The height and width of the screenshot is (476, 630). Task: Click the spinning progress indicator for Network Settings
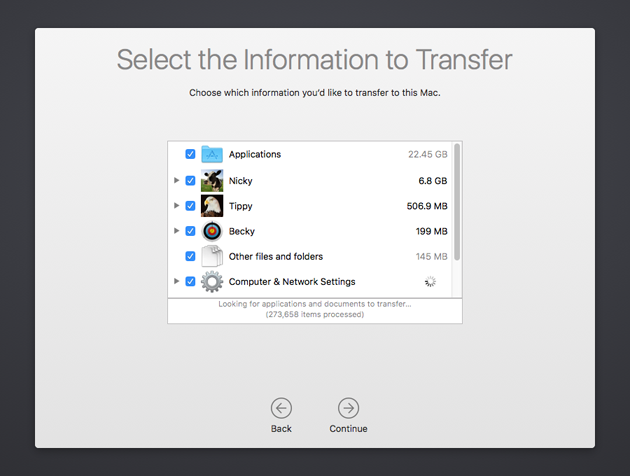pyautogui.click(x=430, y=282)
